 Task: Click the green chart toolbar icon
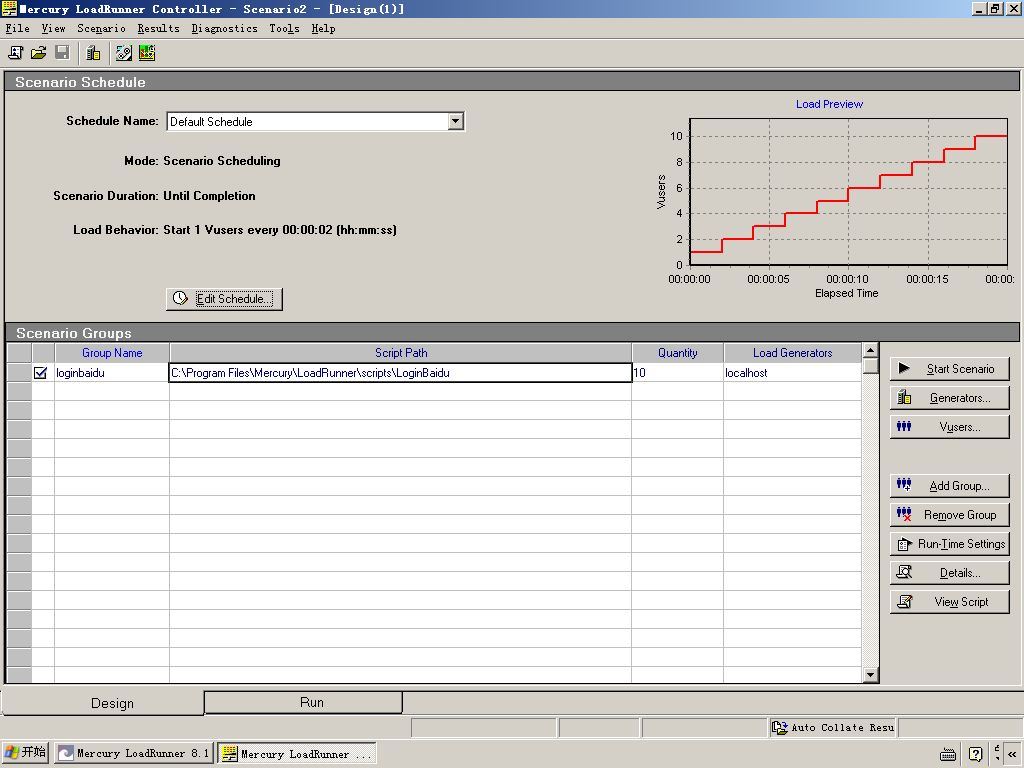coord(147,53)
